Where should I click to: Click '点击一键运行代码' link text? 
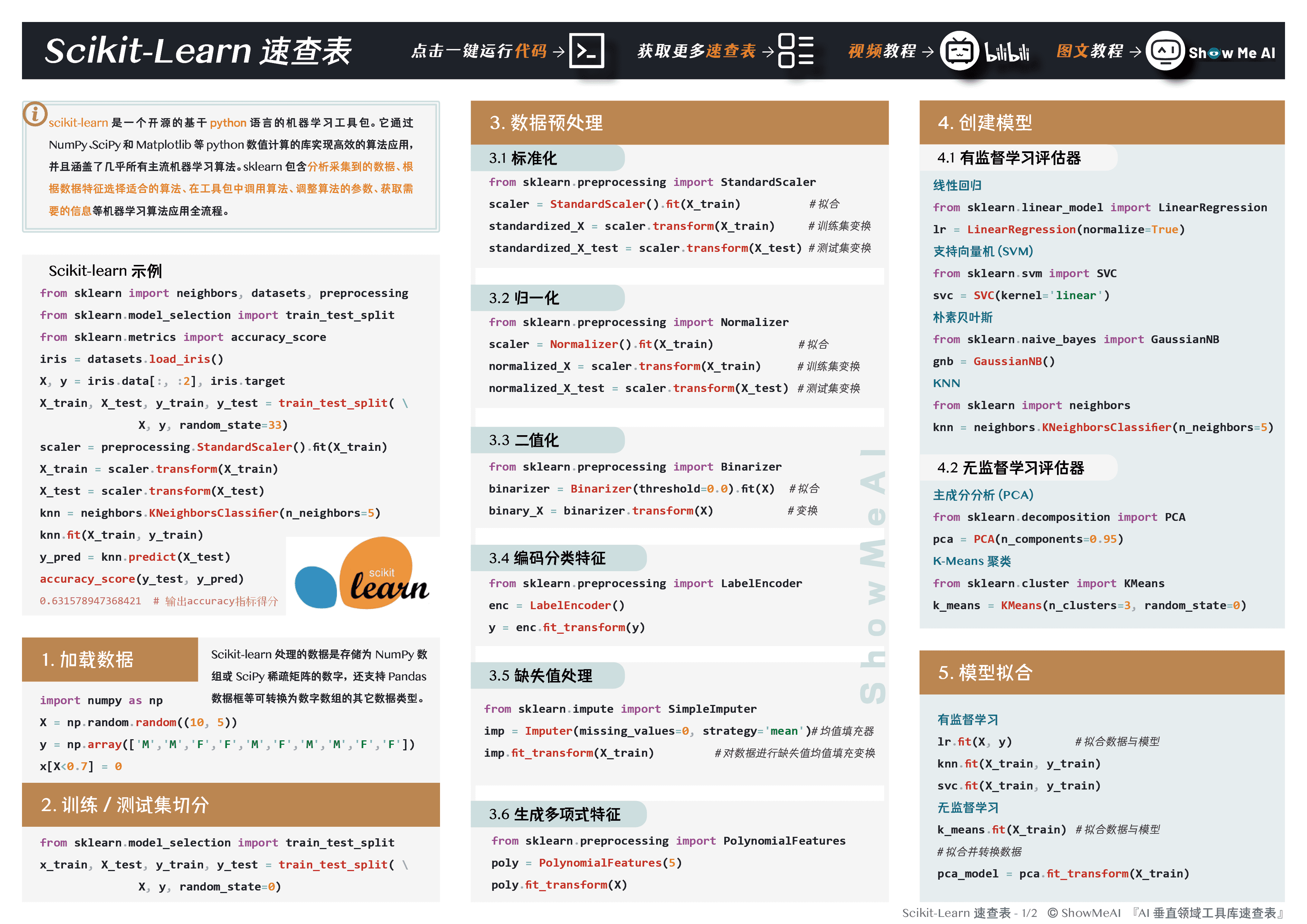(479, 51)
